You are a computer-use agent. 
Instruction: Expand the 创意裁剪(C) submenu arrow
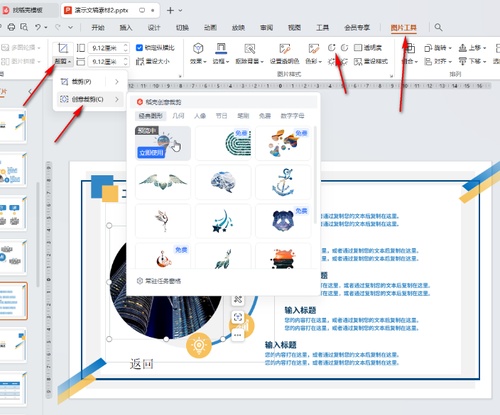[117, 99]
